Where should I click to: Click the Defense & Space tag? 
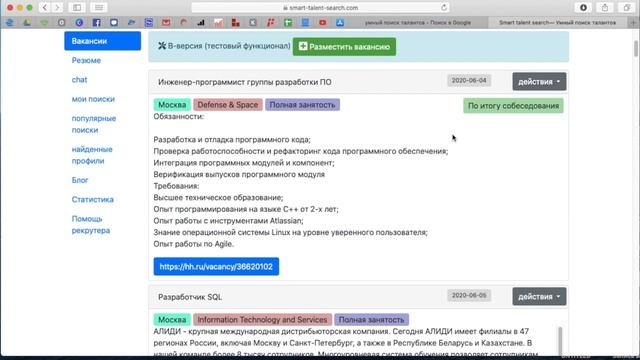pos(228,104)
